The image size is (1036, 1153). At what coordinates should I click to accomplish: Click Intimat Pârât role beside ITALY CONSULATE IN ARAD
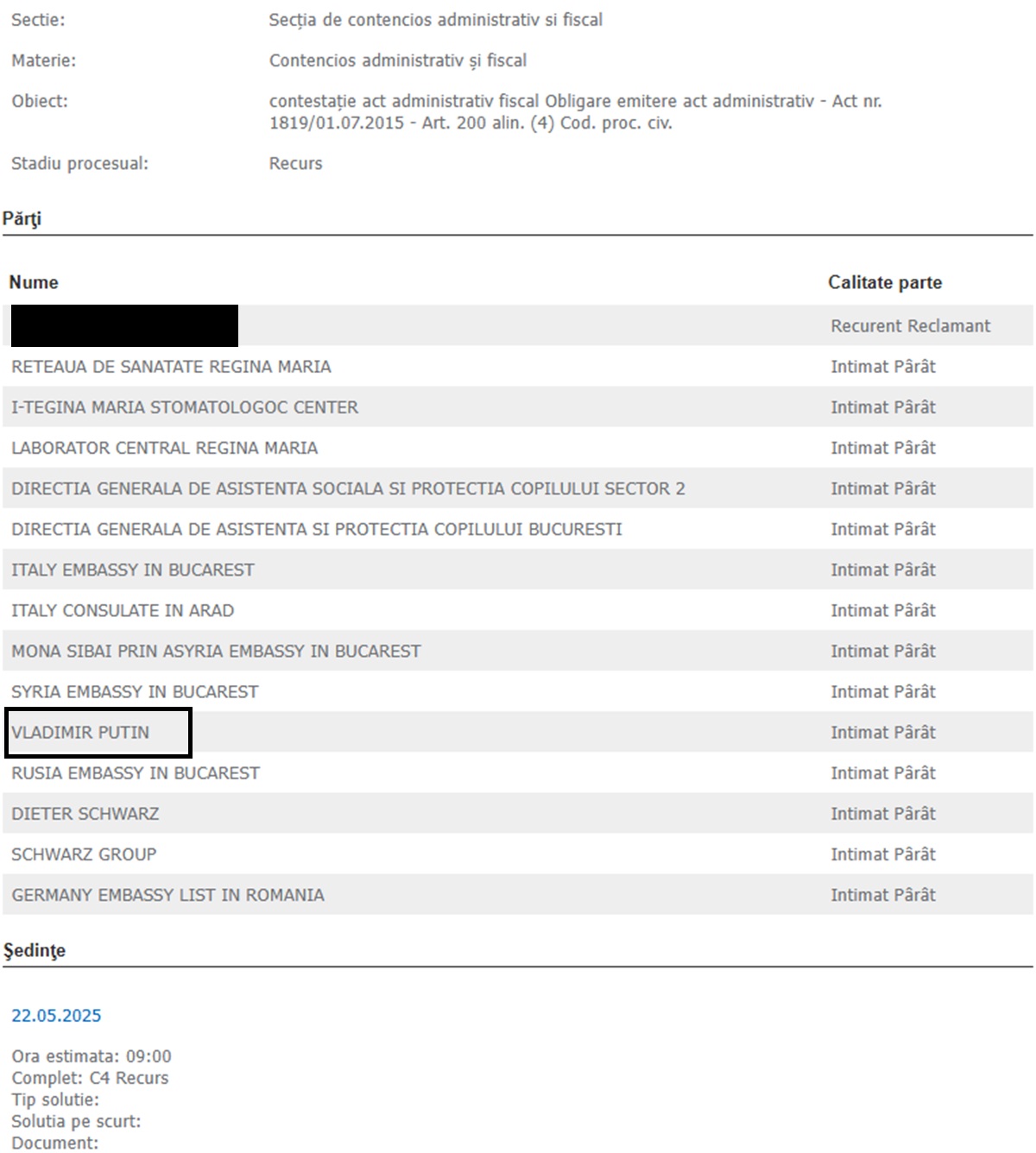[x=883, y=610]
